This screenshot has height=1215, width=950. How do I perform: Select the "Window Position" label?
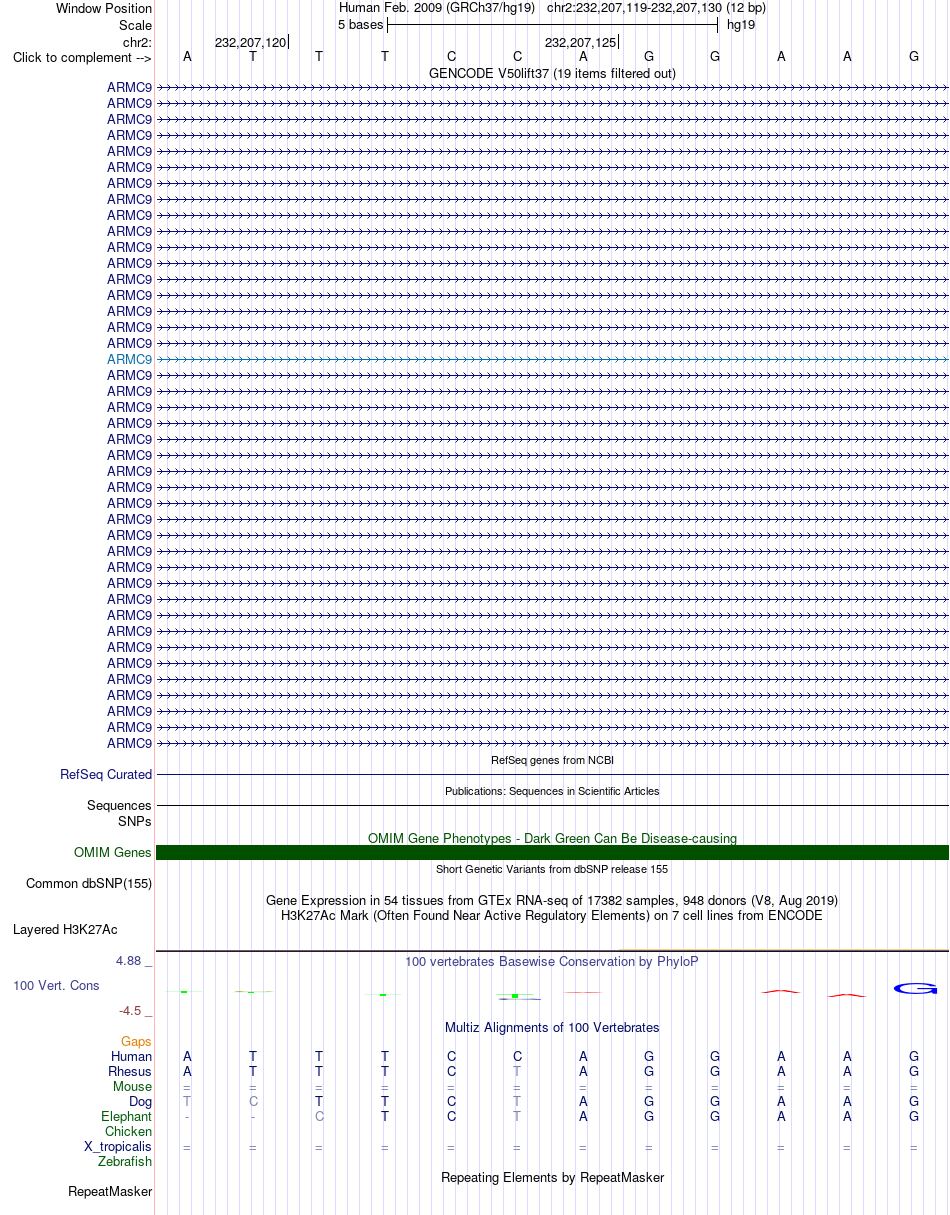coord(104,8)
